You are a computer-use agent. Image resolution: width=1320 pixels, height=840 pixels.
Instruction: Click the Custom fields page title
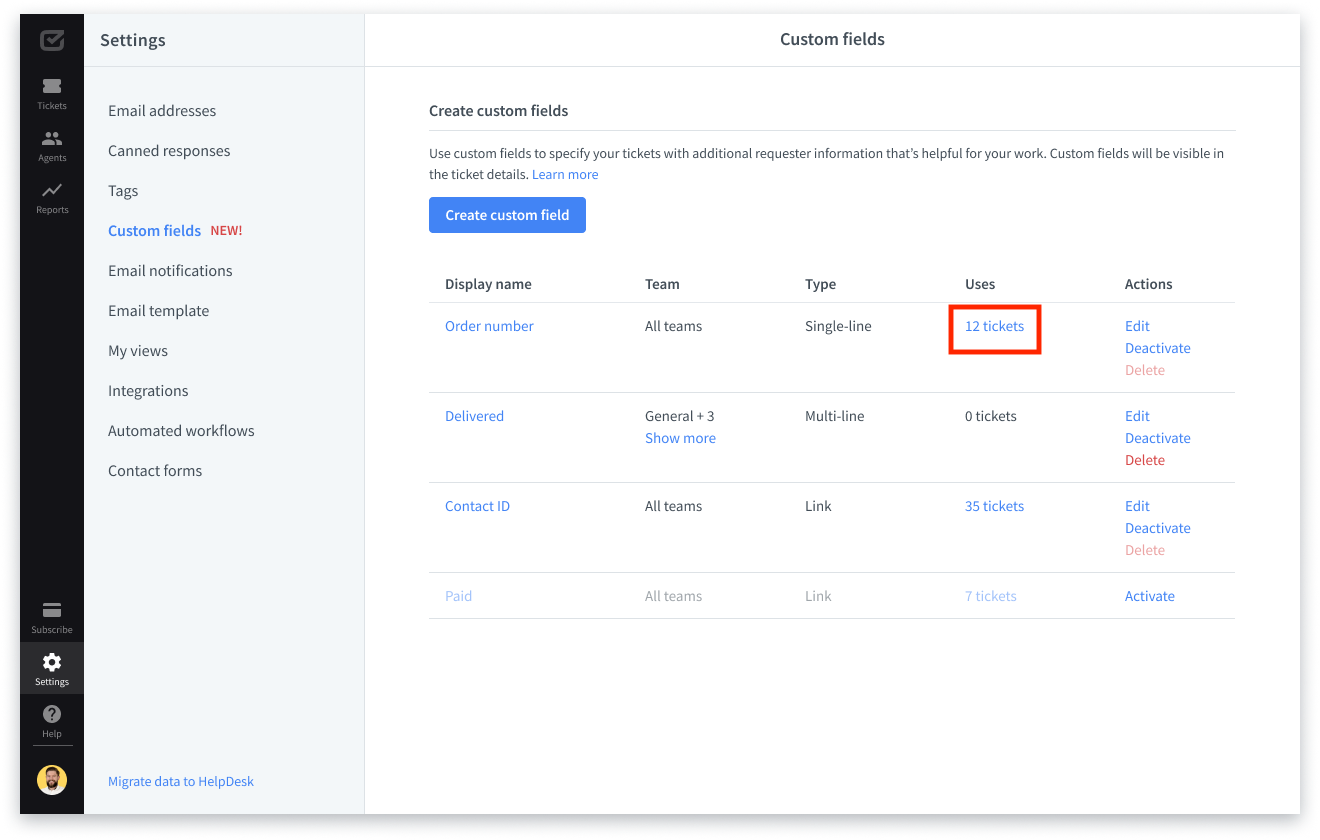click(x=832, y=40)
